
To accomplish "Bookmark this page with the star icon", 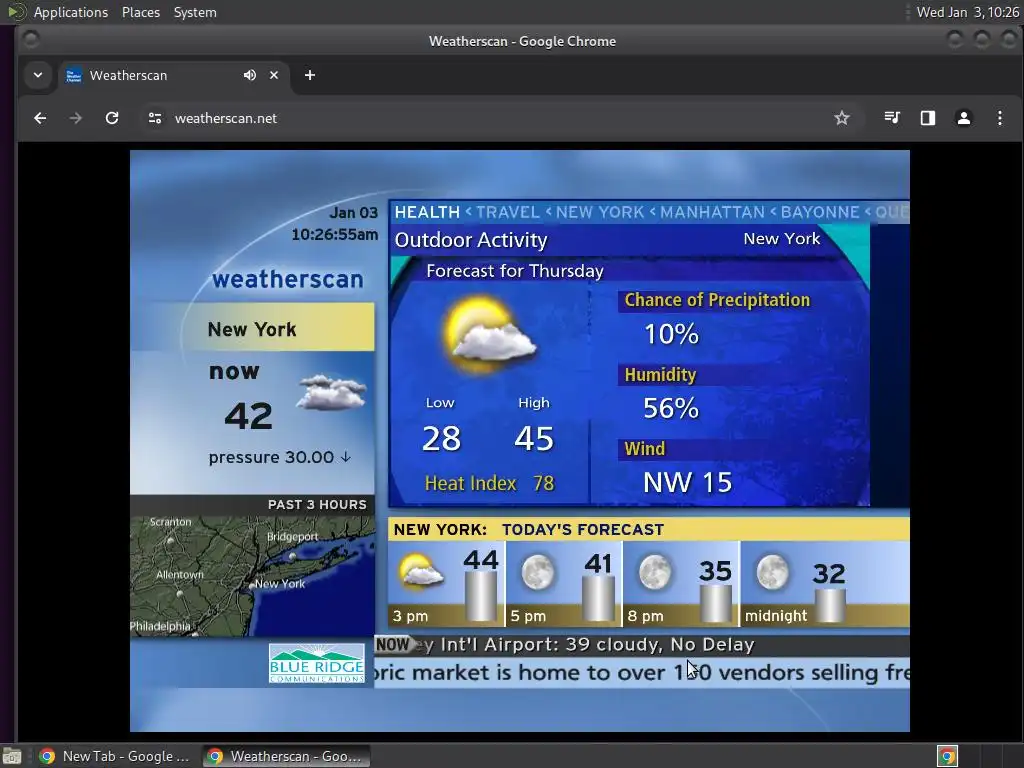I will (842, 118).
